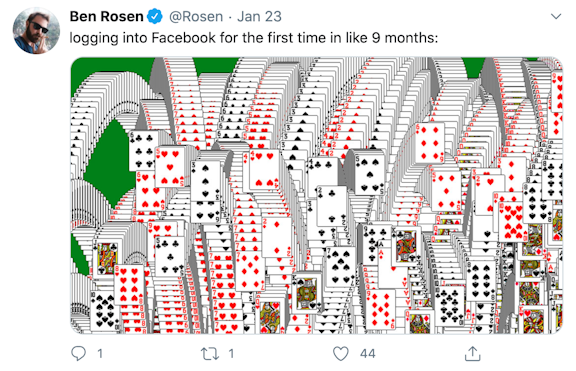Click the reply speech bubble icon
Viewport: 576px width, 371px height.
(78, 353)
